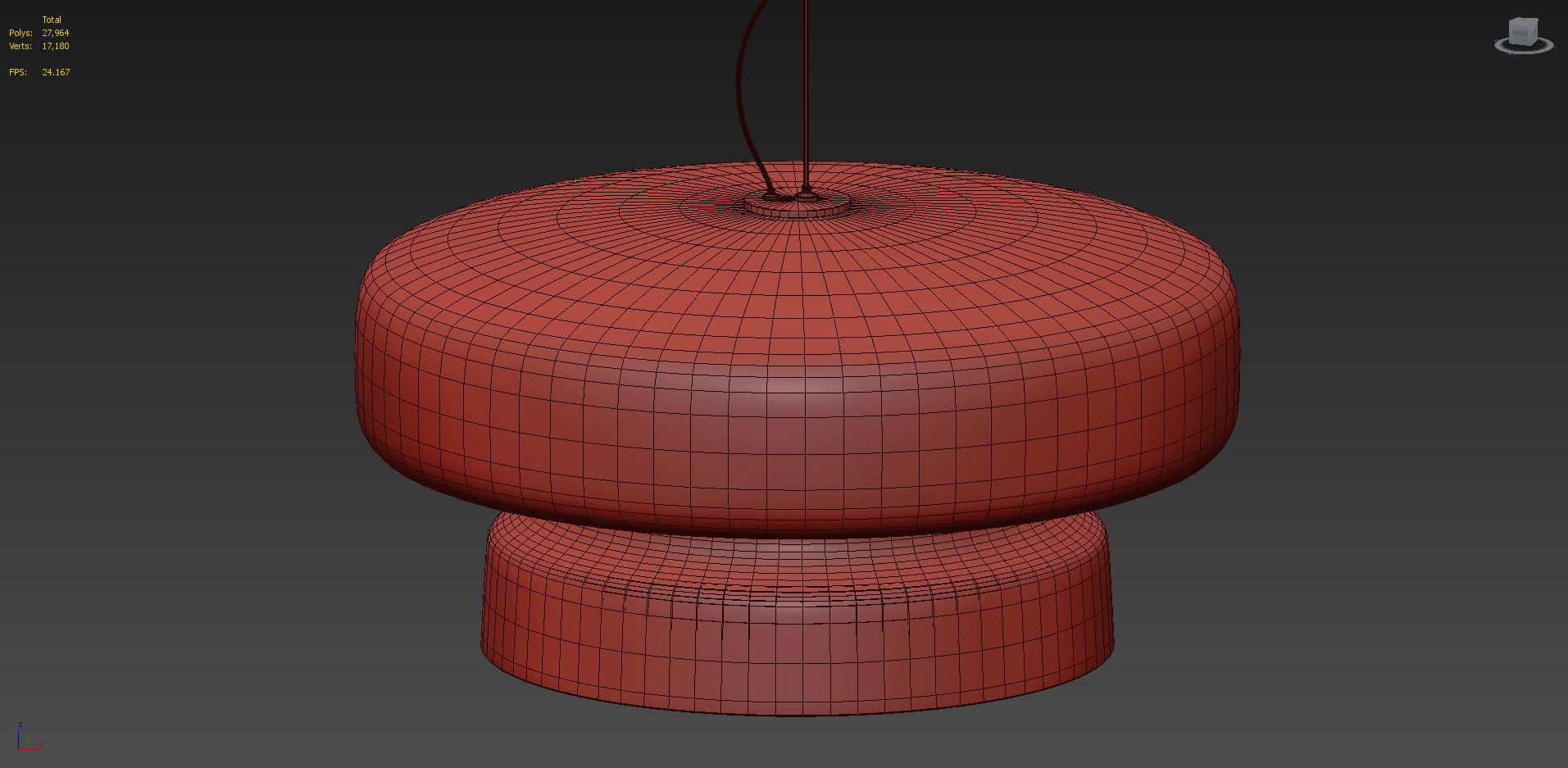Select the Polys count value 27,964
The image size is (1568, 768).
[56, 33]
